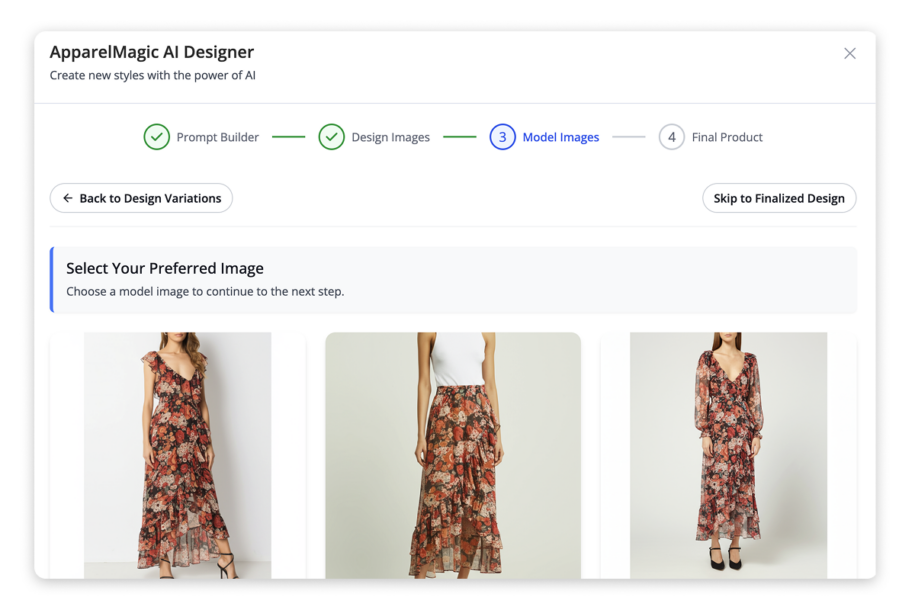Image resolution: width=915 pixels, height=610 pixels.
Task: Choose the sleeveless floral dress model image
Action: coord(178,455)
